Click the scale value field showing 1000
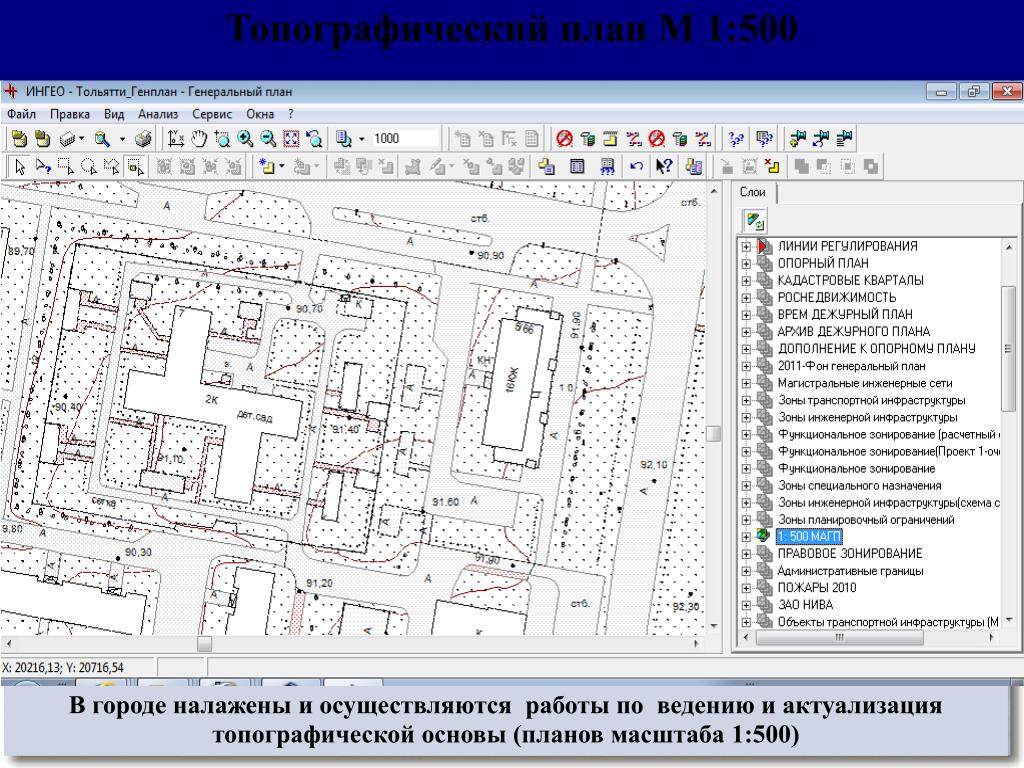The width and height of the screenshot is (1024, 768). coord(405,138)
